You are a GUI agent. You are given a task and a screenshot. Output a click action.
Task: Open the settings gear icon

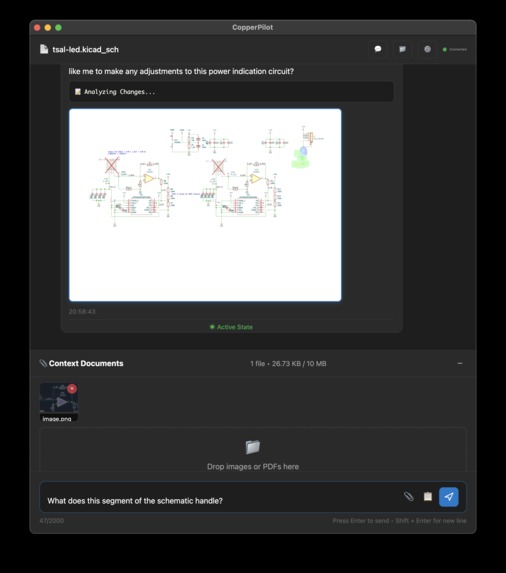[427, 49]
